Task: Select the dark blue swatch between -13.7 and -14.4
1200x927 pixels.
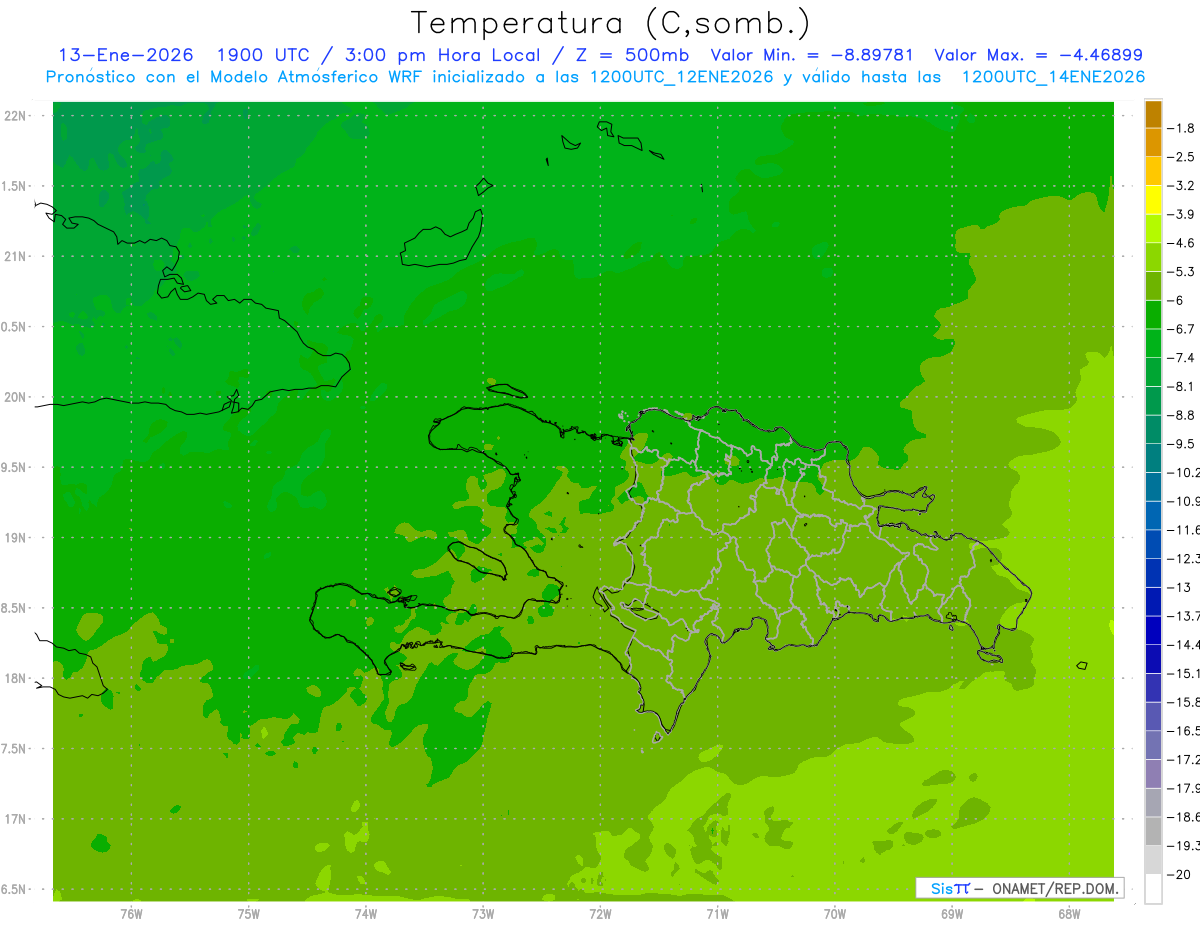Action: pos(1153,630)
